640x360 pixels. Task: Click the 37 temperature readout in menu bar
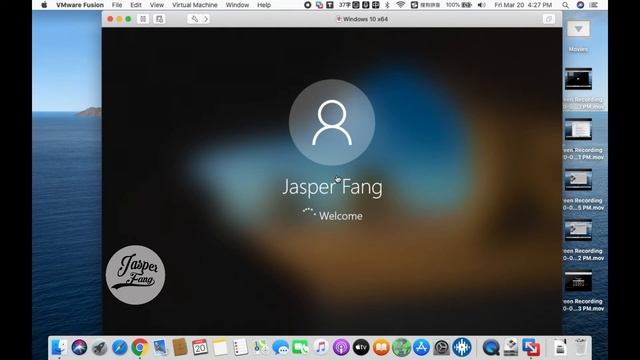tap(345, 5)
